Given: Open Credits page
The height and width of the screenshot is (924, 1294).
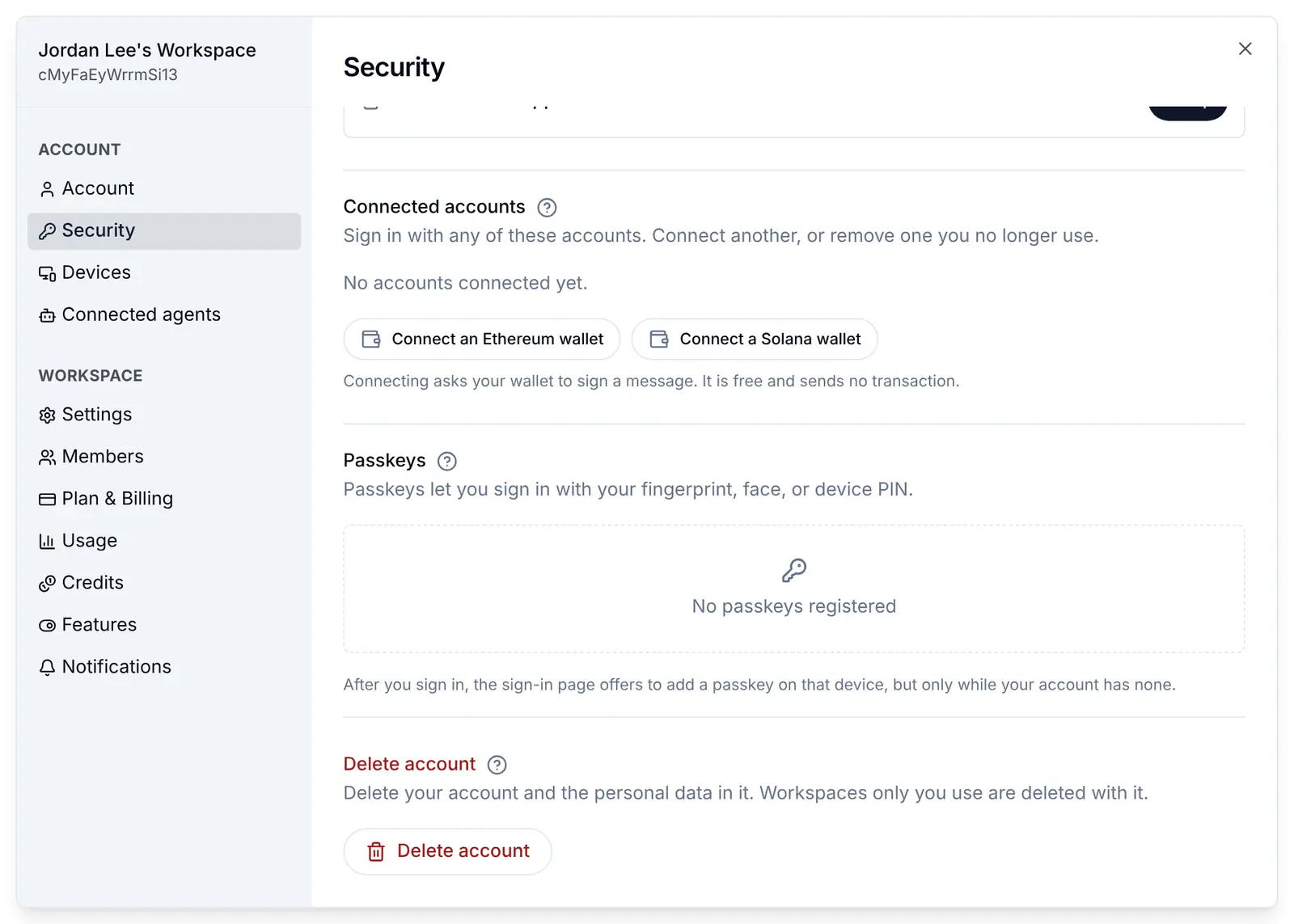Looking at the screenshot, I should pos(164,583).
